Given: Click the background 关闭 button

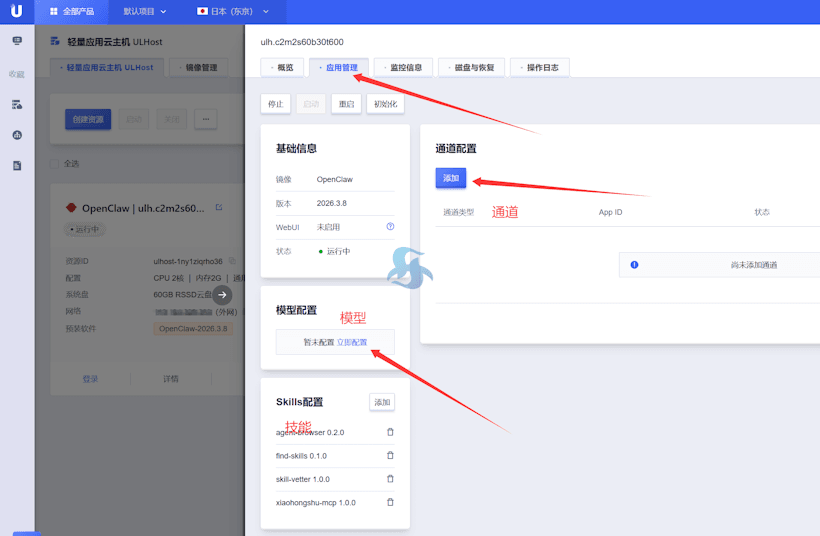Looking at the screenshot, I should click(172, 119).
